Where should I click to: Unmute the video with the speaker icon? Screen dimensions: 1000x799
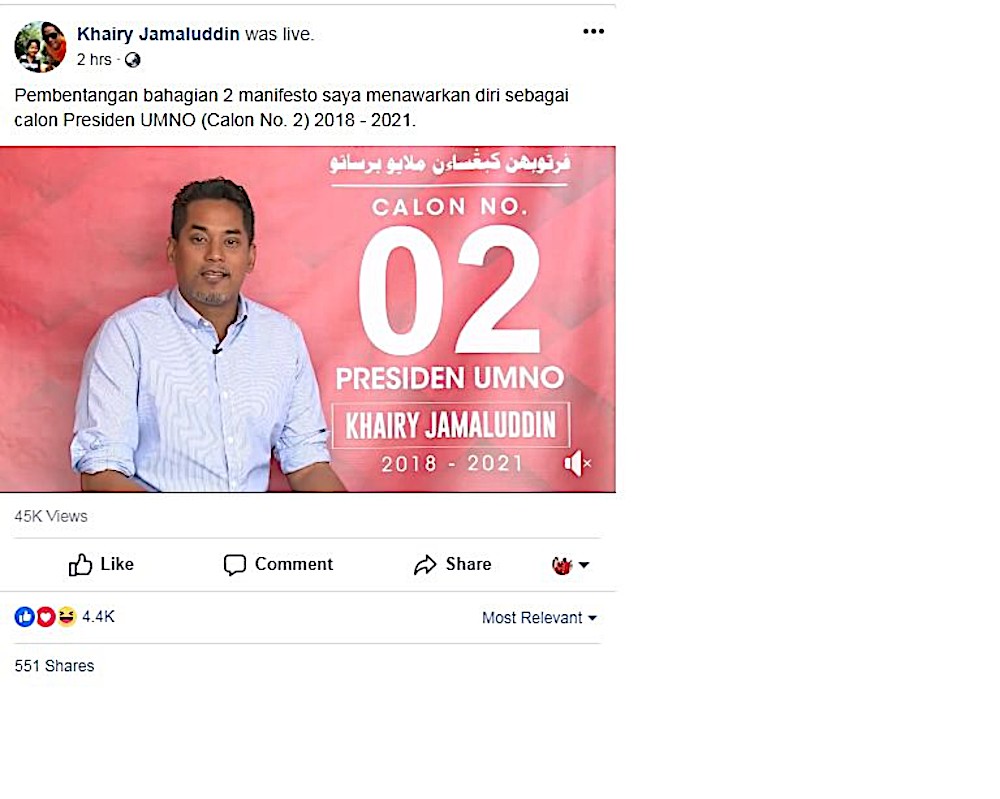pos(577,463)
